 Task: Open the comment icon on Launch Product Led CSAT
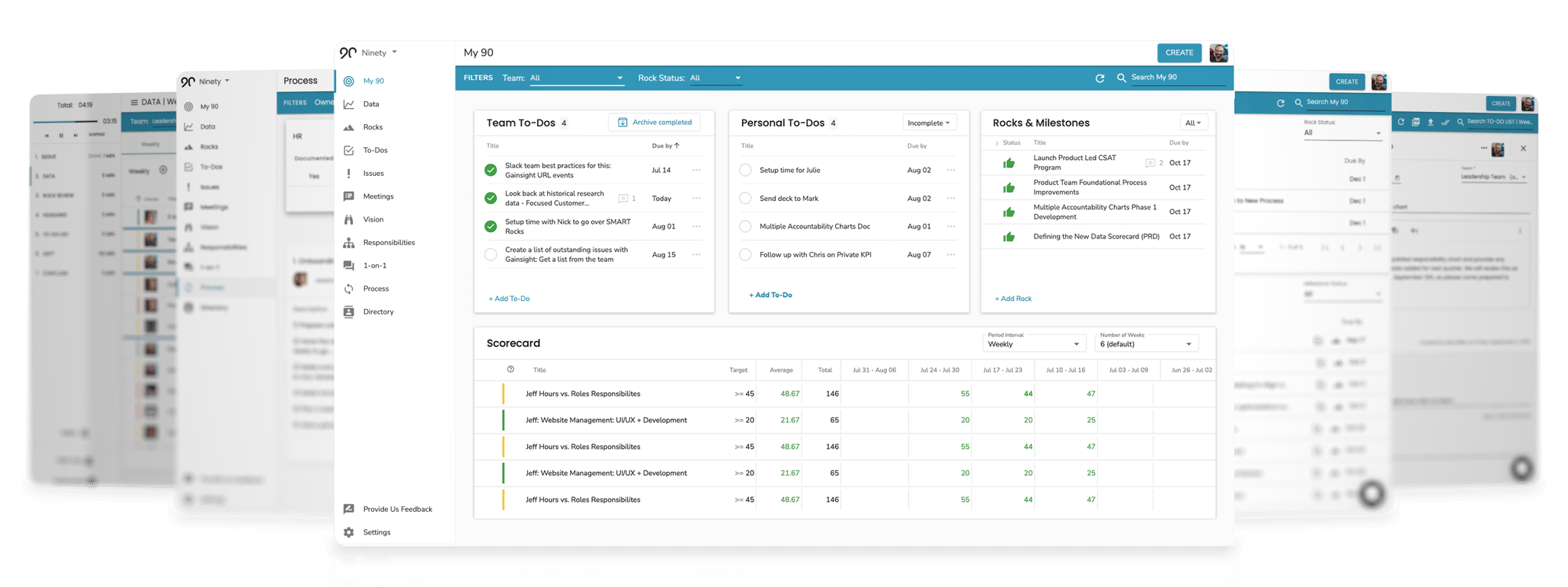point(1150,163)
